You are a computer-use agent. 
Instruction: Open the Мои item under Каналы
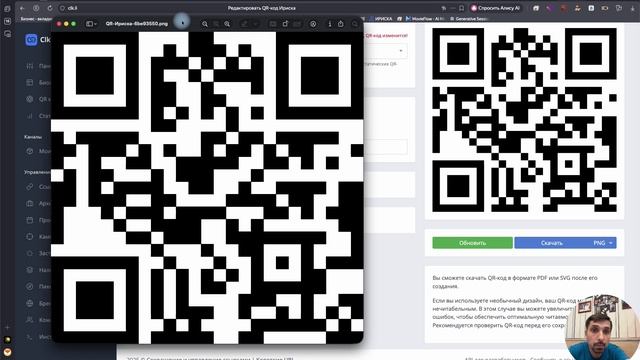pyautogui.click(x=38, y=151)
